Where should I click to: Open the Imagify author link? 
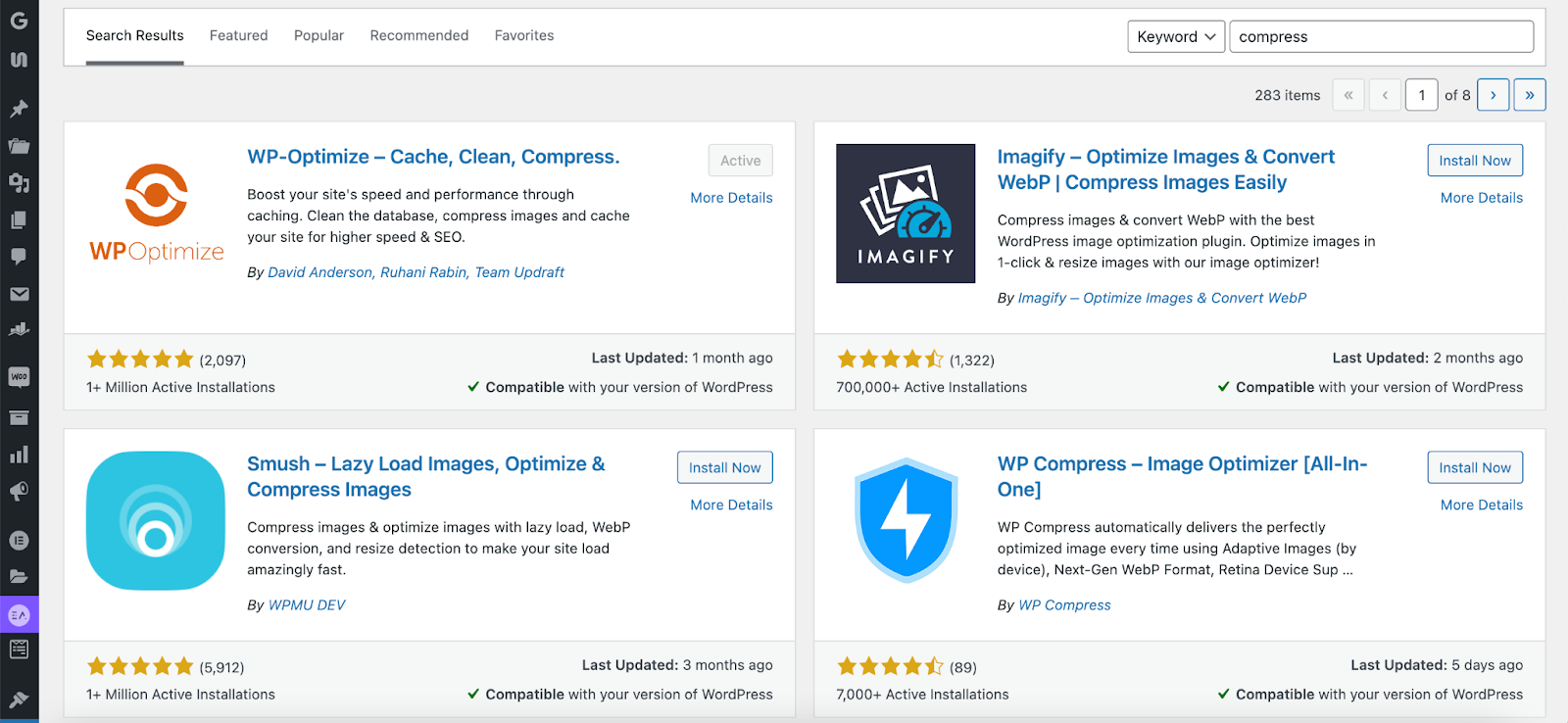[x=1162, y=298]
